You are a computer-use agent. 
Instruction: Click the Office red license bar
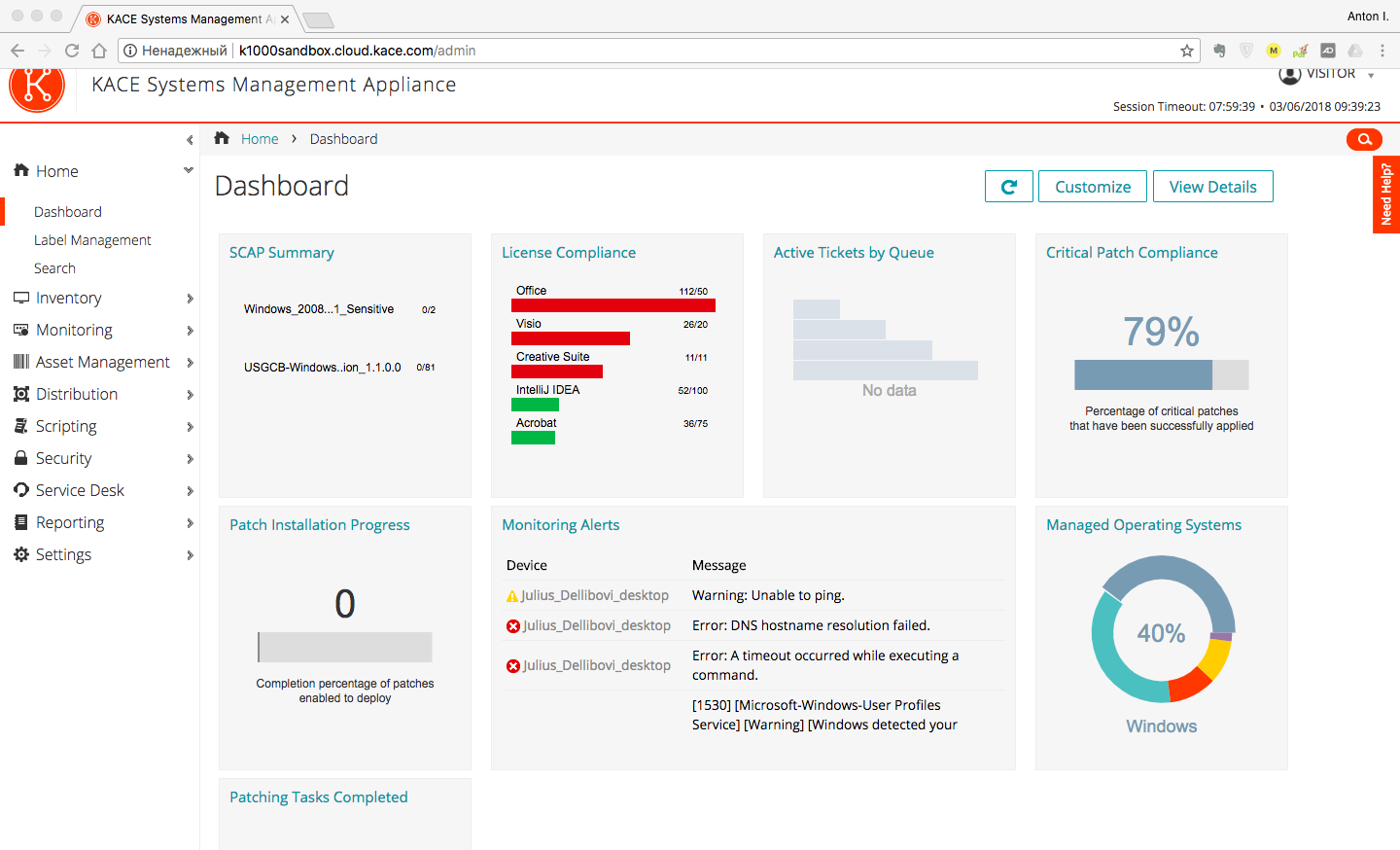tap(613, 305)
